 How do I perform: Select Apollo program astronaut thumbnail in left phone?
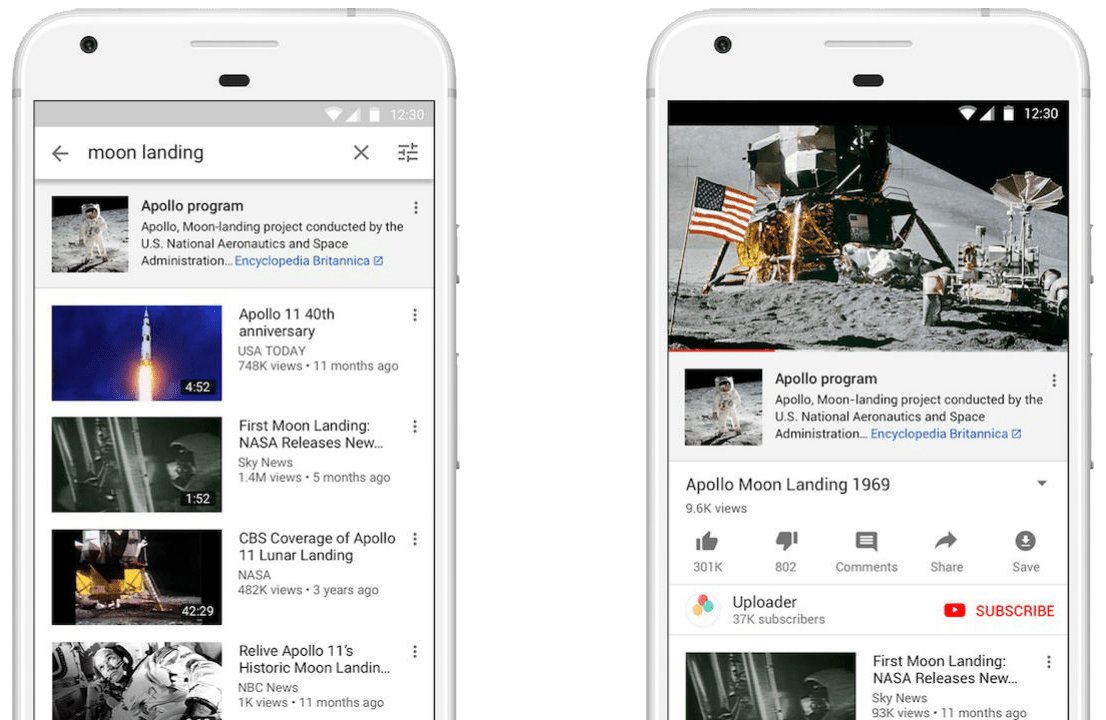(x=90, y=234)
